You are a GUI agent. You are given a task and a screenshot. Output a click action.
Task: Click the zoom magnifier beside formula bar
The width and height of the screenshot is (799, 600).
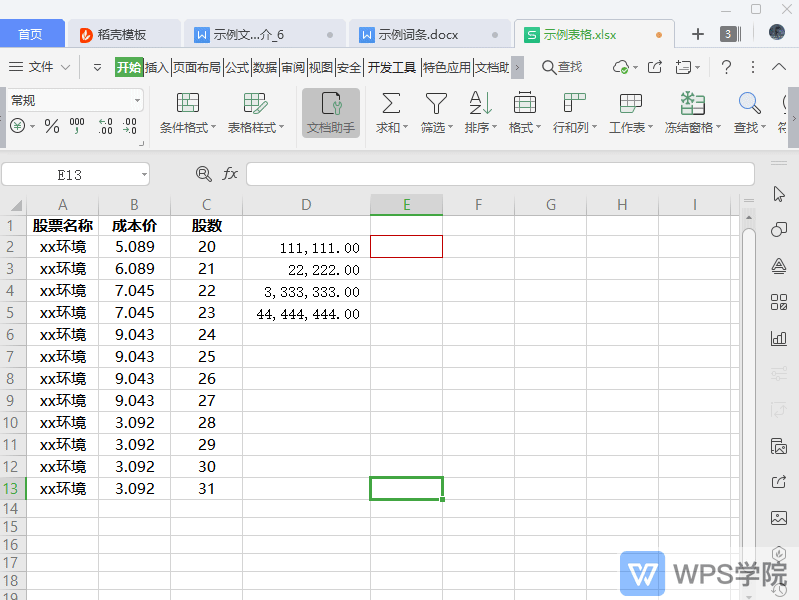(x=204, y=174)
